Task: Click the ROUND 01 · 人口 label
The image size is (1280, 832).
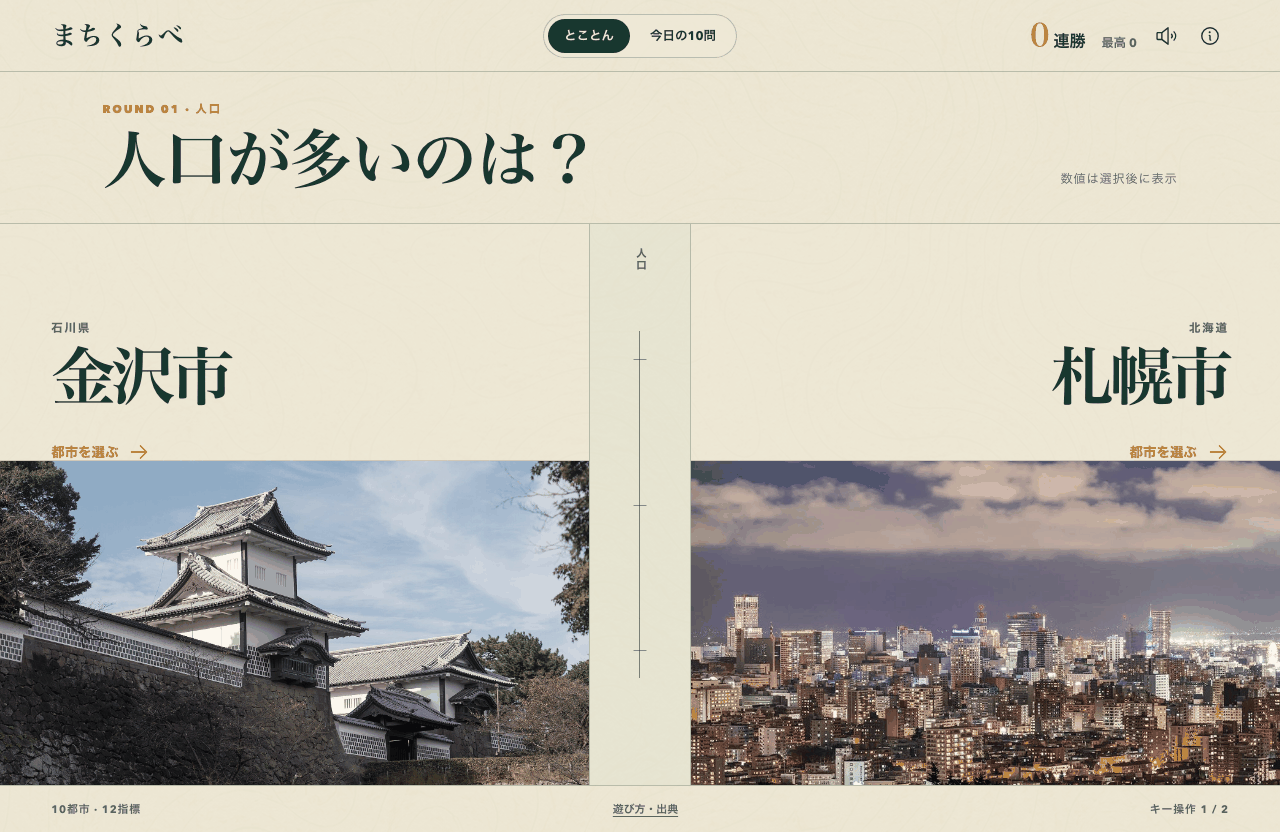Action: tap(161, 109)
